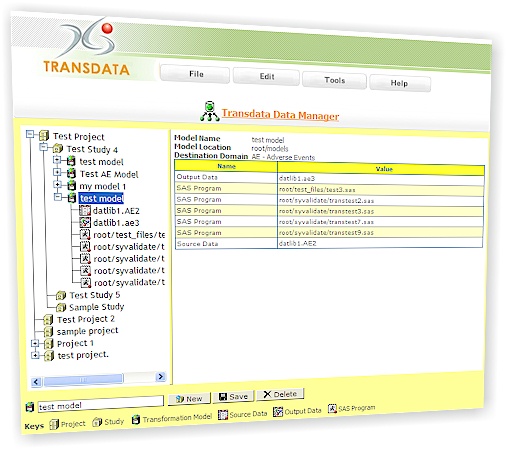Click the Test Study 5 icon

pyautogui.click(x=61, y=295)
